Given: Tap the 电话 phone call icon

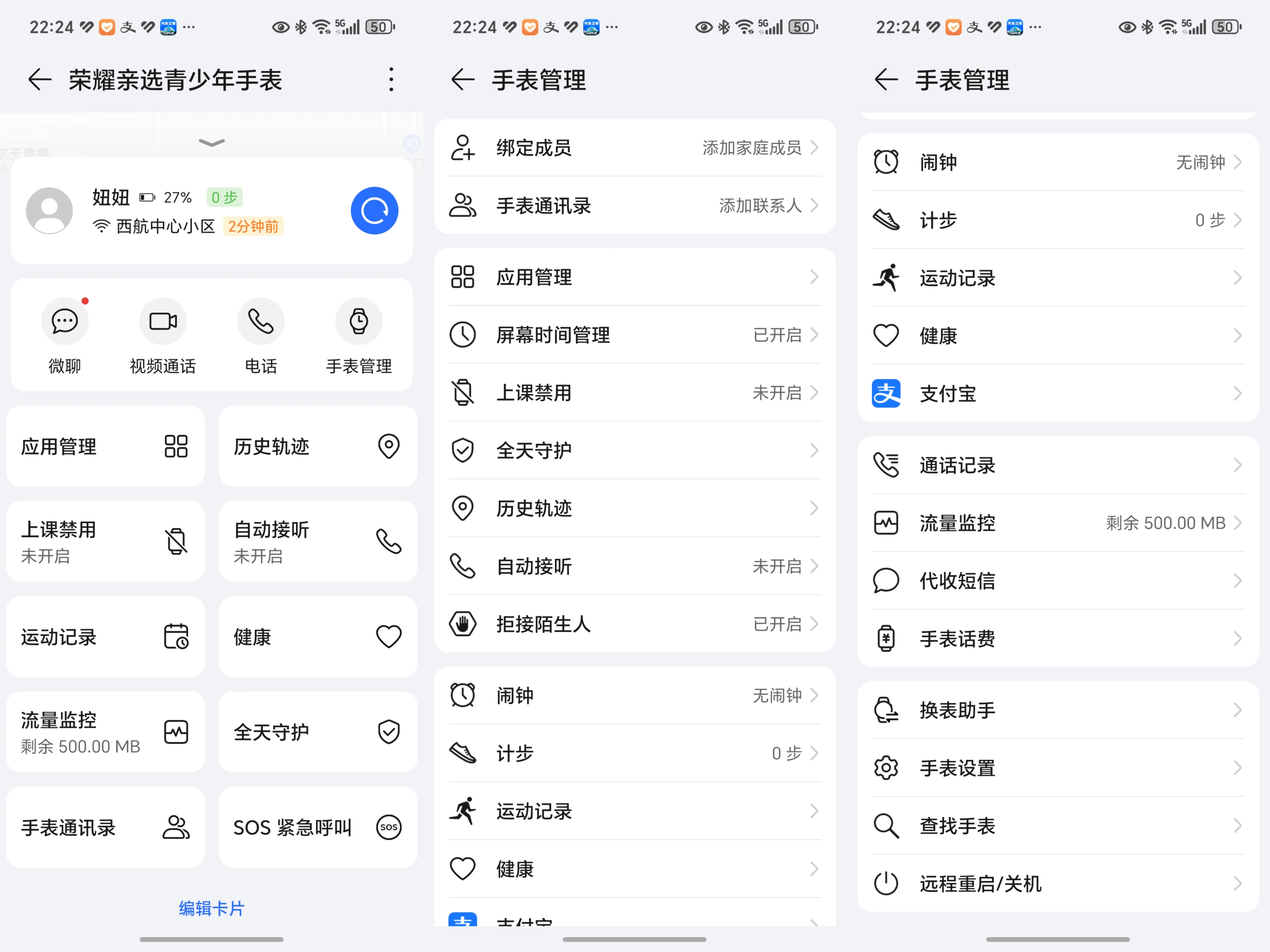Looking at the screenshot, I should pyautogui.click(x=261, y=321).
